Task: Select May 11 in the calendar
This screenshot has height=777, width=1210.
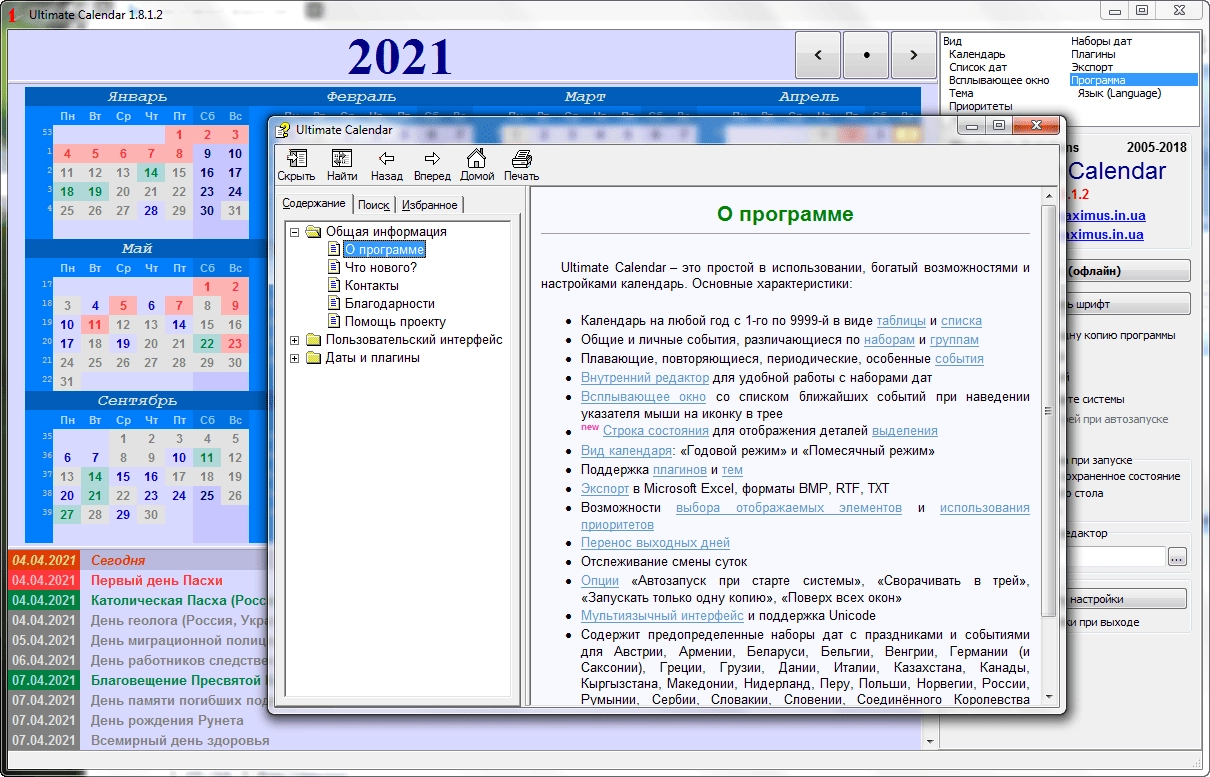Action: tap(95, 324)
